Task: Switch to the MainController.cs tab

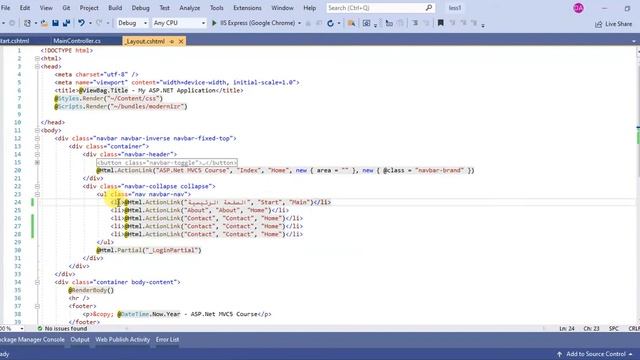Action: (x=77, y=41)
